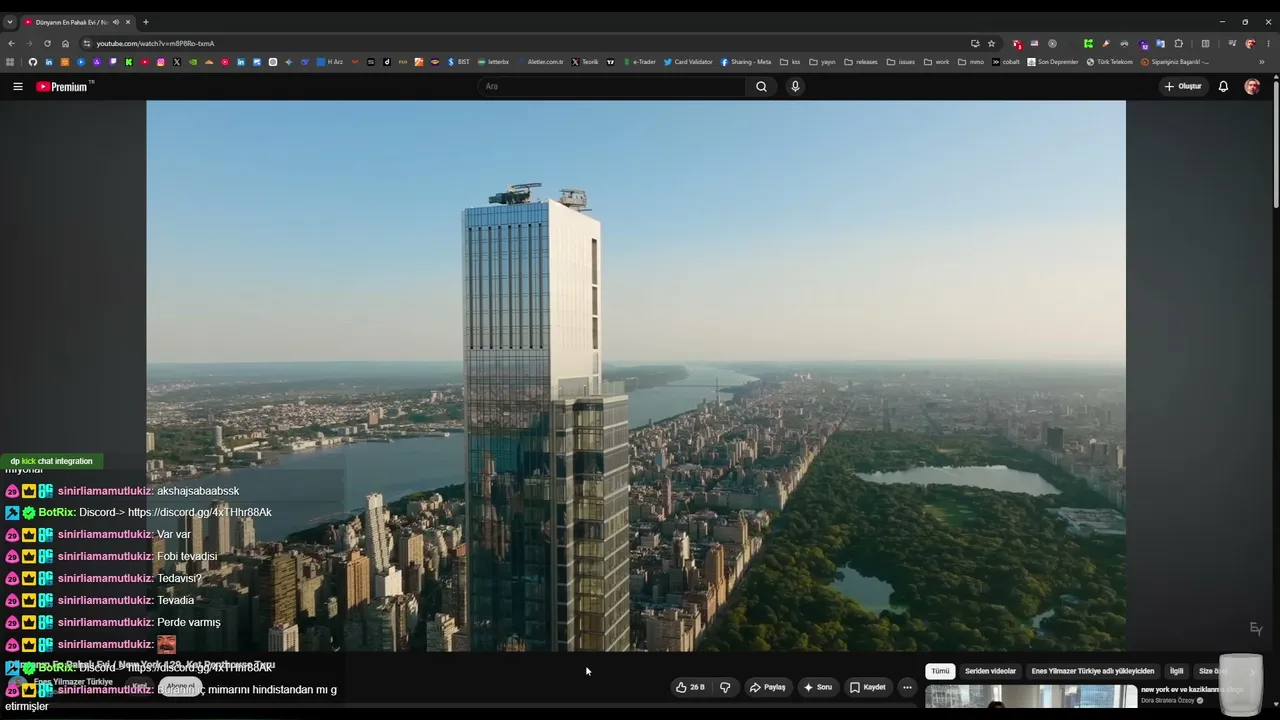
Task: Open the Türk Telekom bookmark
Action: pos(1110,62)
